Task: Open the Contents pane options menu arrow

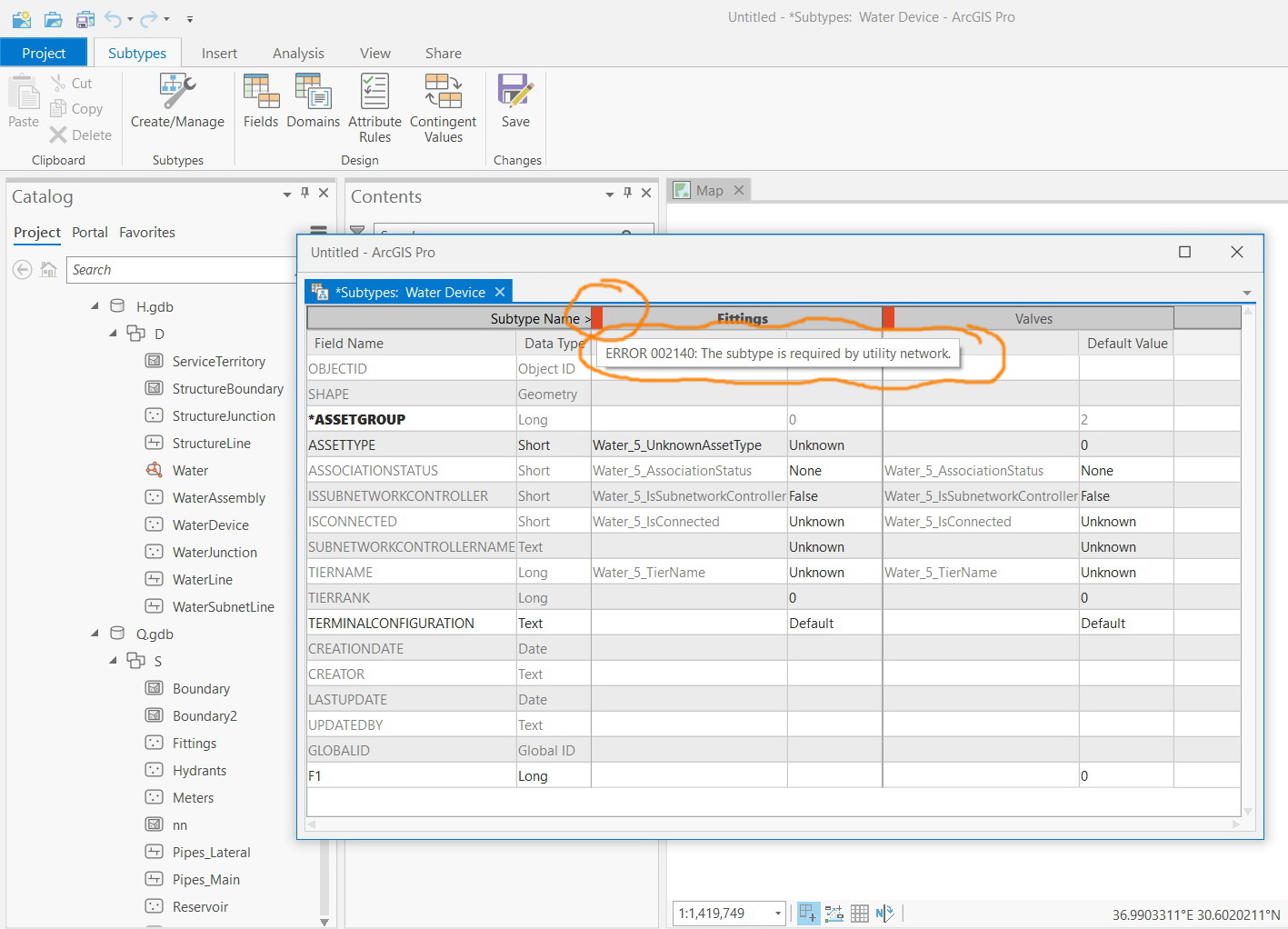Action: 610,194
